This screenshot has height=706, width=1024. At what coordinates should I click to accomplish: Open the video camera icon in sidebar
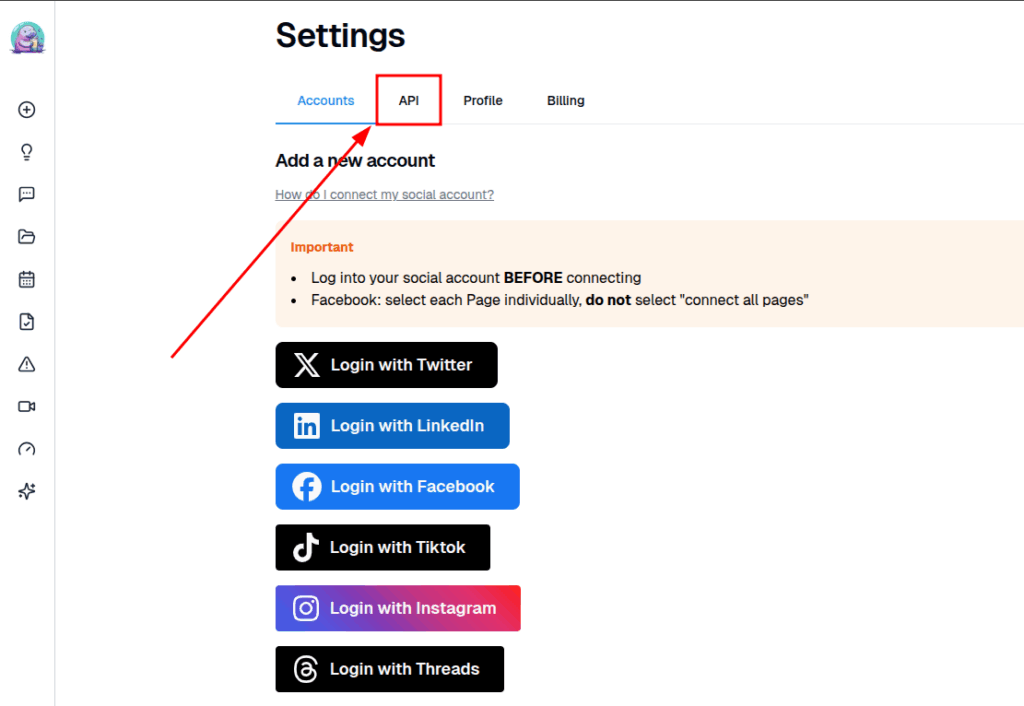(x=27, y=406)
